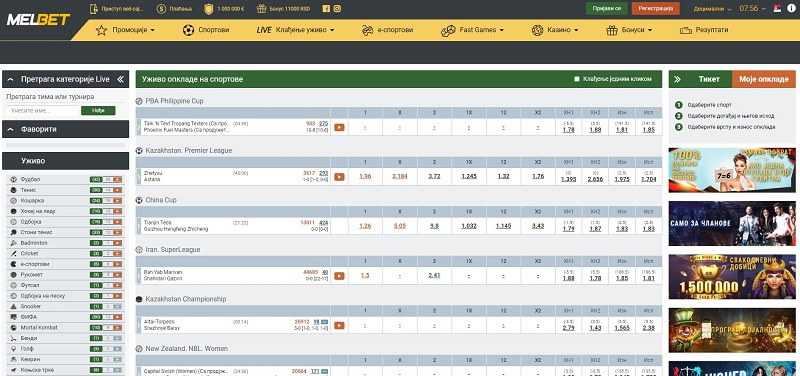The width and height of the screenshot is (800, 376).
Task: Open the 07:56 time zone dropdown
Action: [x=754, y=9]
